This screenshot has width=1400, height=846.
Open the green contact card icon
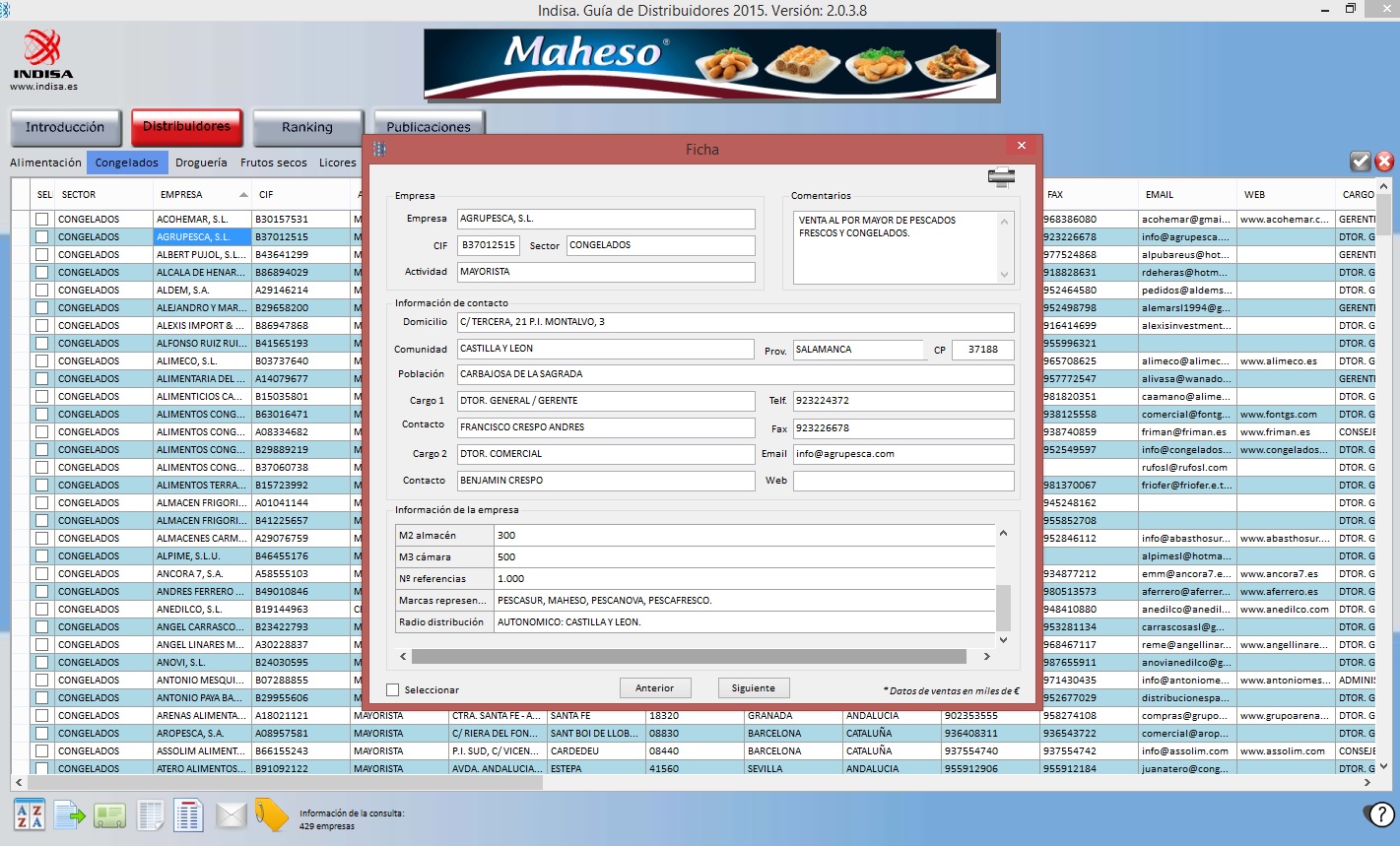(109, 815)
